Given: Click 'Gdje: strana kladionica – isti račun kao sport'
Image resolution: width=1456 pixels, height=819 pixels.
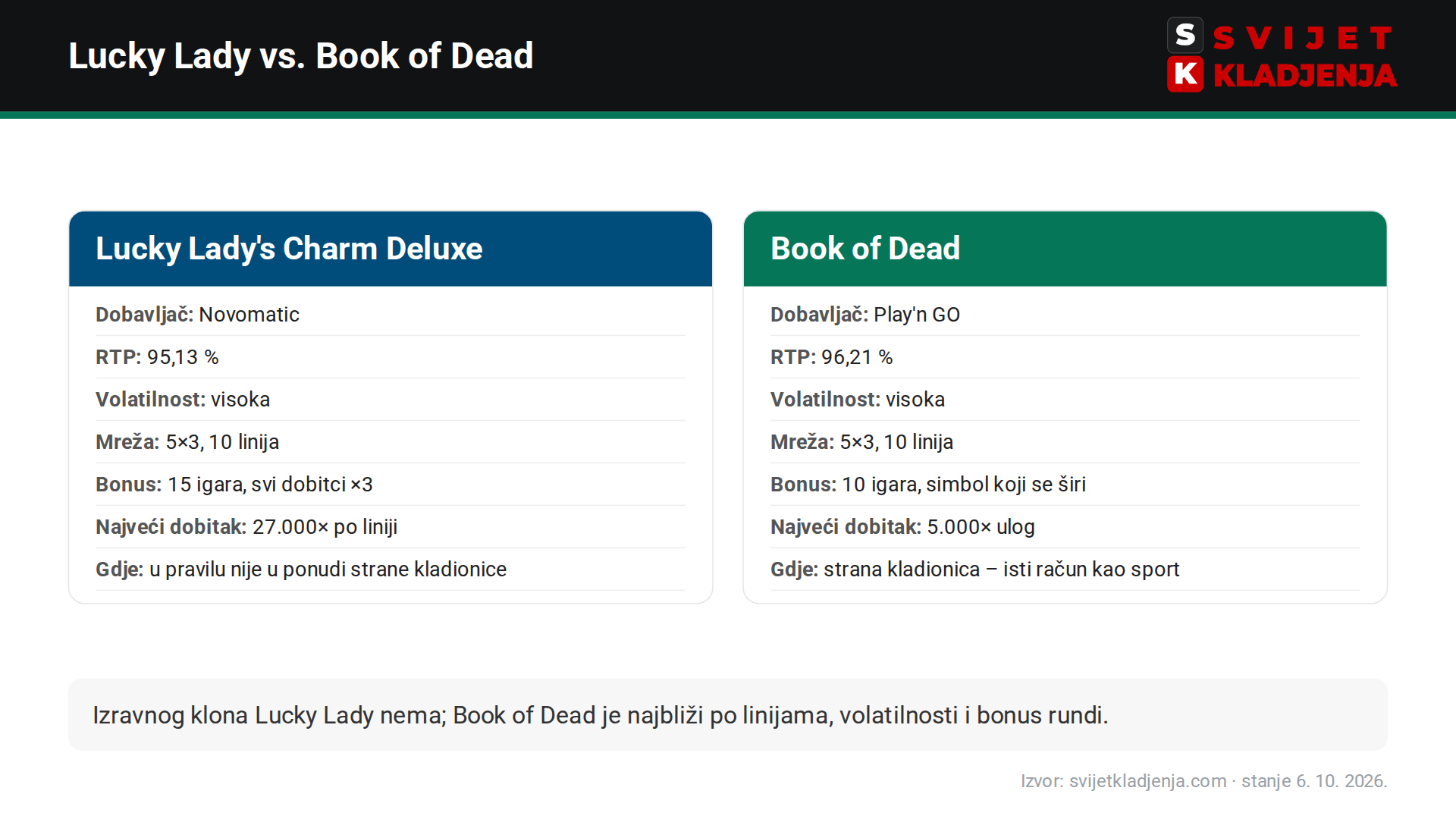Looking at the screenshot, I should point(1065,570).
